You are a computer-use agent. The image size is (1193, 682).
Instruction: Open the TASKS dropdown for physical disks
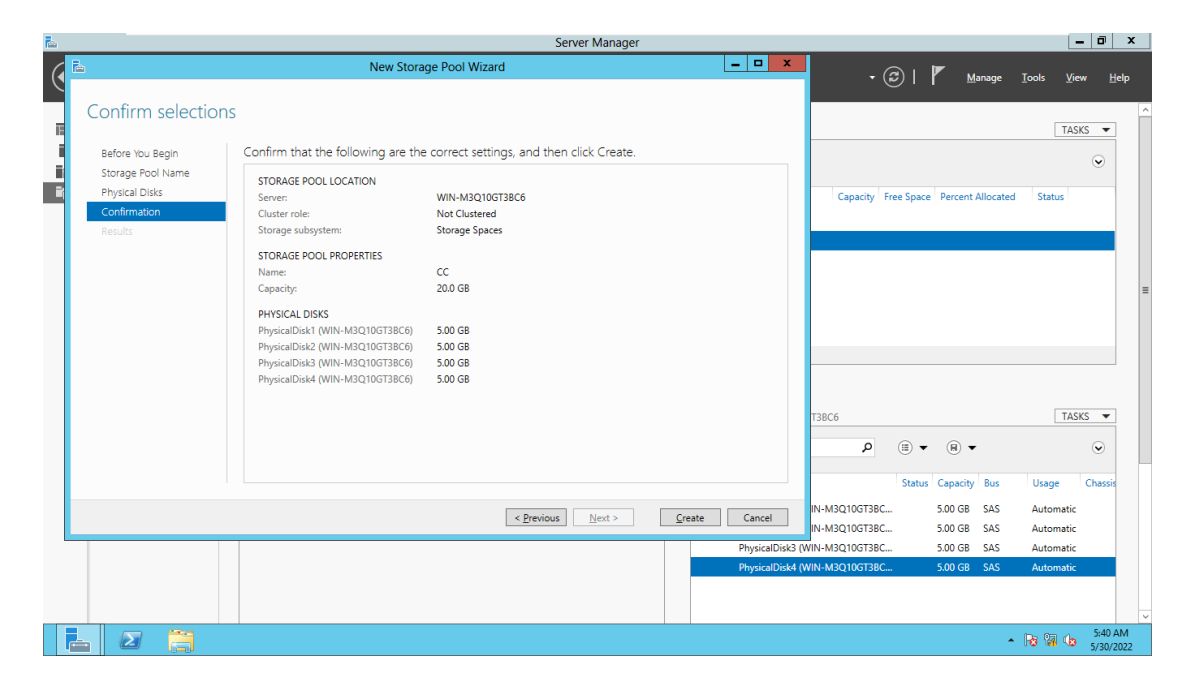point(1084,416)
